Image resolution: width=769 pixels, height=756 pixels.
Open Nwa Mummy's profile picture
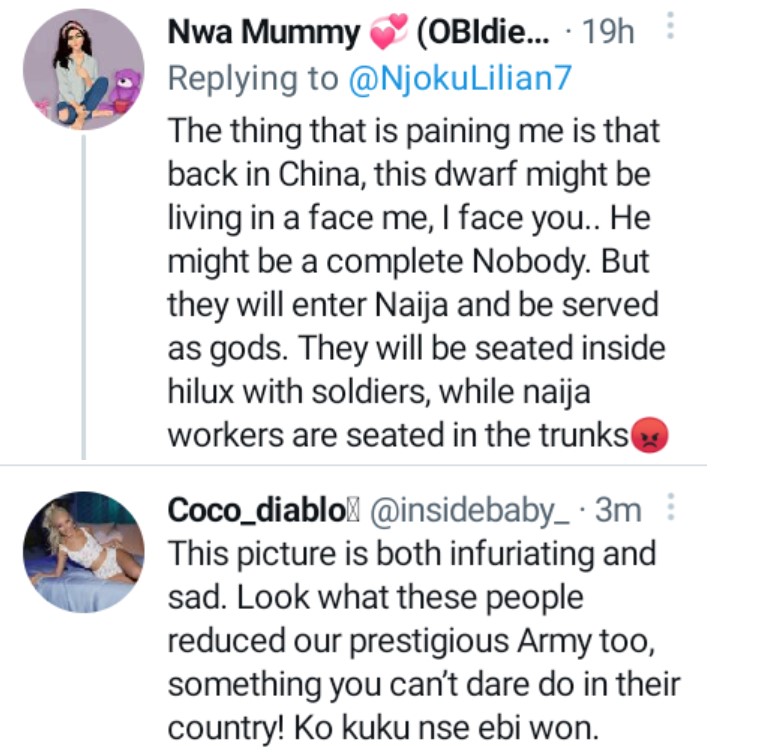pyautogui.click(x=84, y=69)
